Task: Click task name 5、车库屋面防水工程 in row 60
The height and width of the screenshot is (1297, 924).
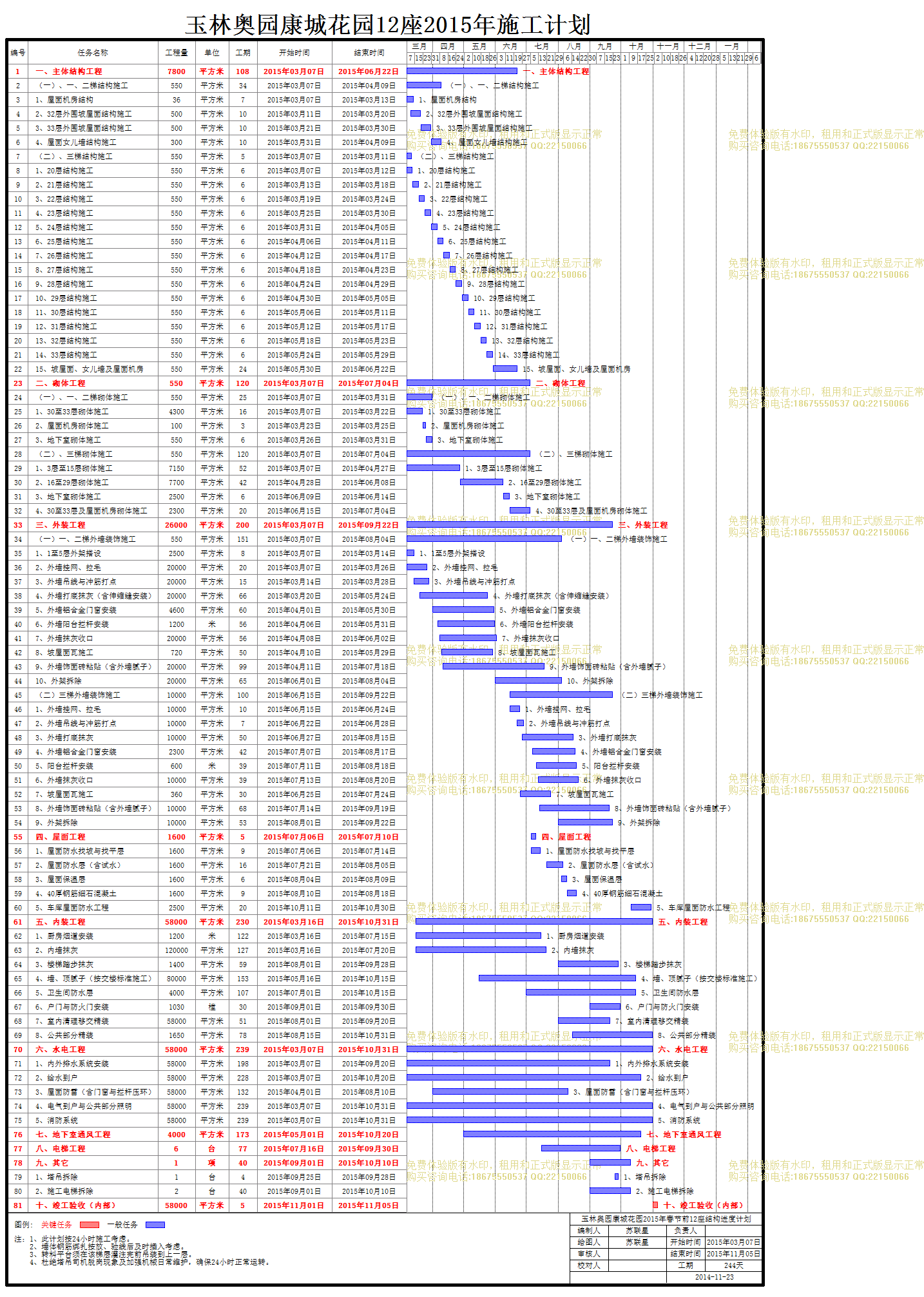Action: coord(72,908)
